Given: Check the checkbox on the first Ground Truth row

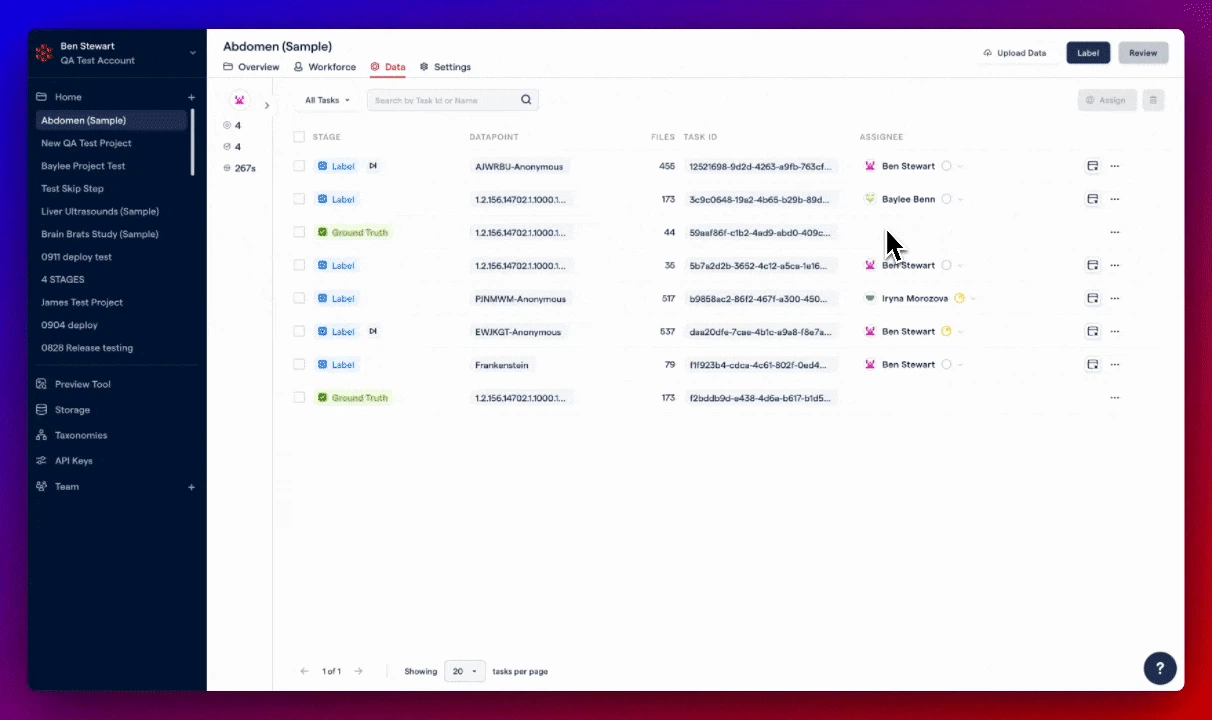Looking at the screenshot, I should pyautogui.click(x=299, y=232).
